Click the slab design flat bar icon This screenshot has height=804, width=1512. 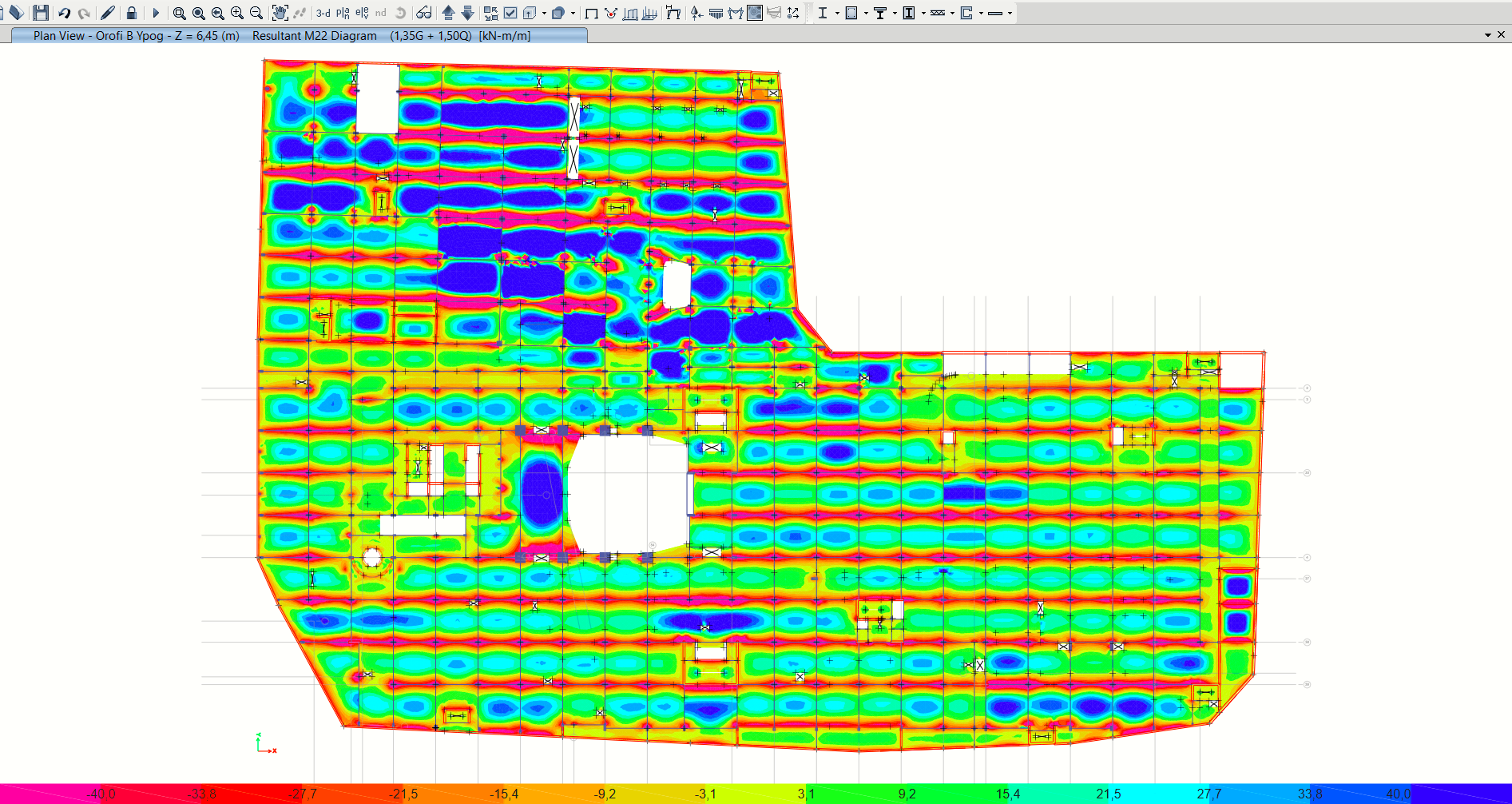click(x=995, y=13)
